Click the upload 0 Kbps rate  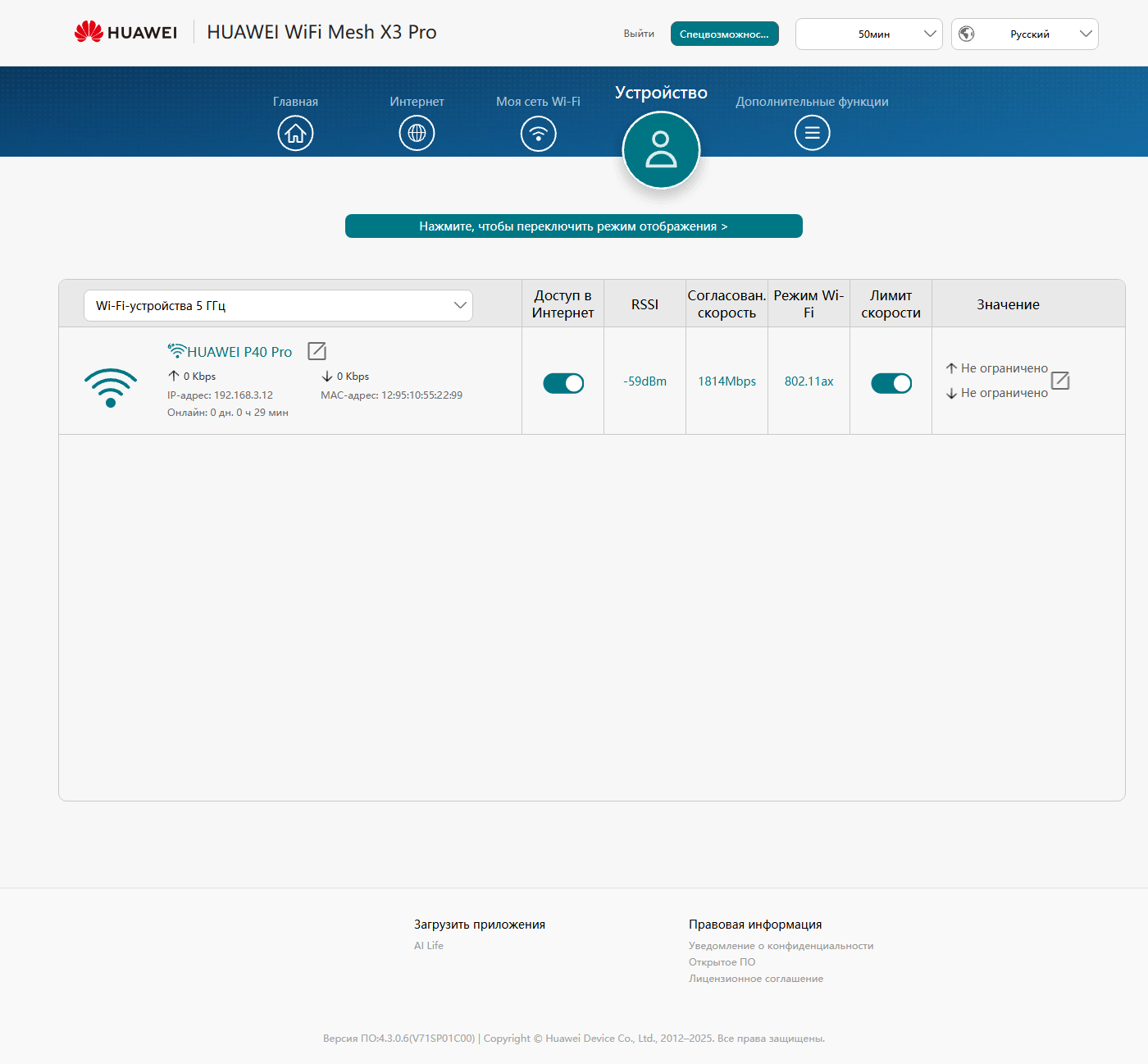pos(199,377)
